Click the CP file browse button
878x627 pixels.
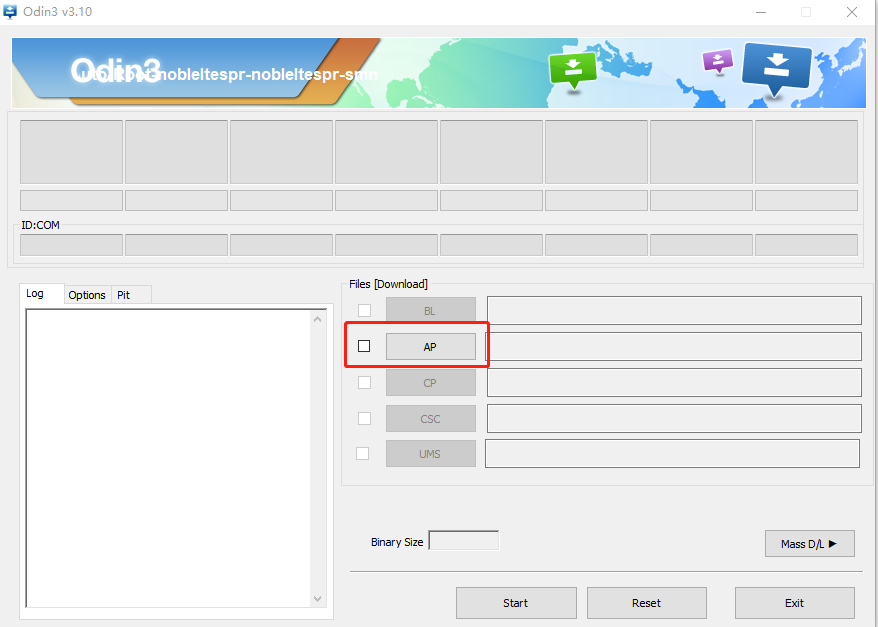click(x=431, y=383)
